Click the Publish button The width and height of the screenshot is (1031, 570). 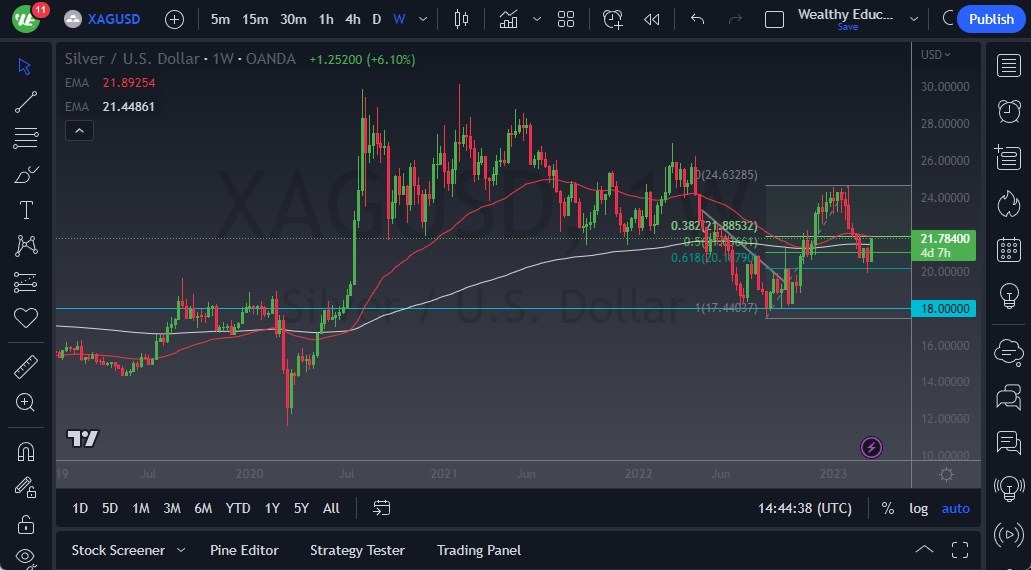pyautogui.click(x=991, y=19)
